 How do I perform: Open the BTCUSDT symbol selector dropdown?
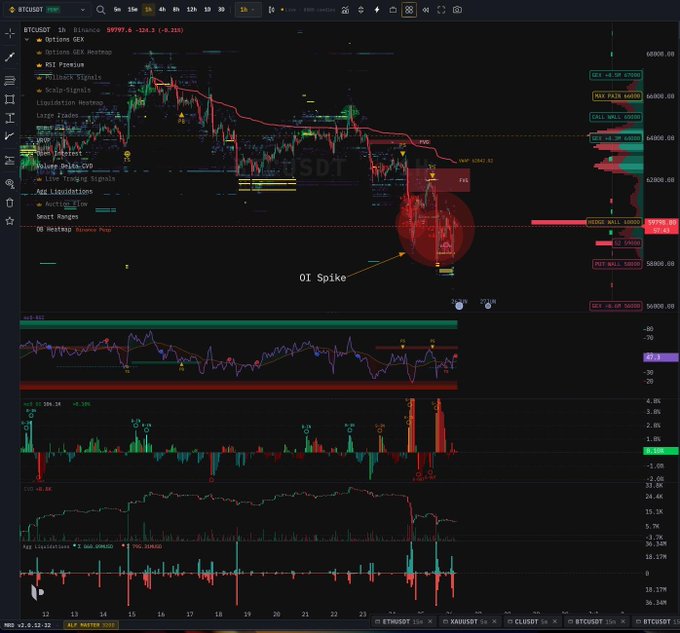(47, 10)
